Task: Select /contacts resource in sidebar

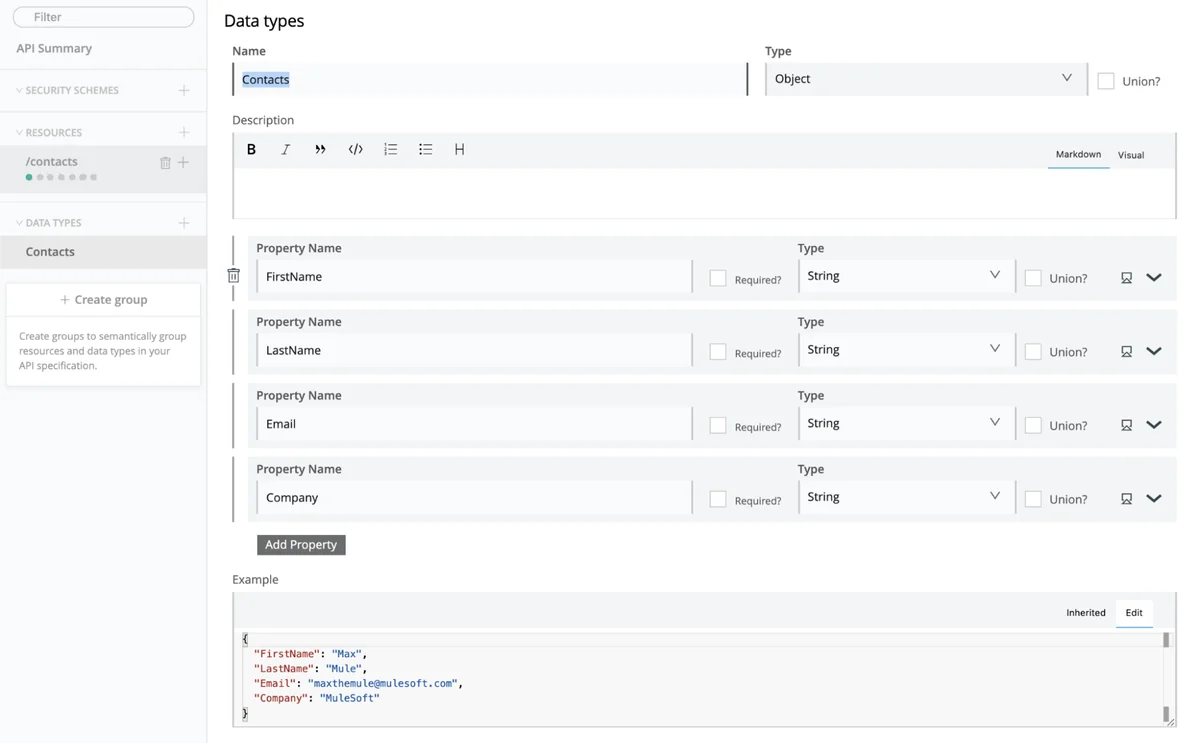Action: click(52, 161)
